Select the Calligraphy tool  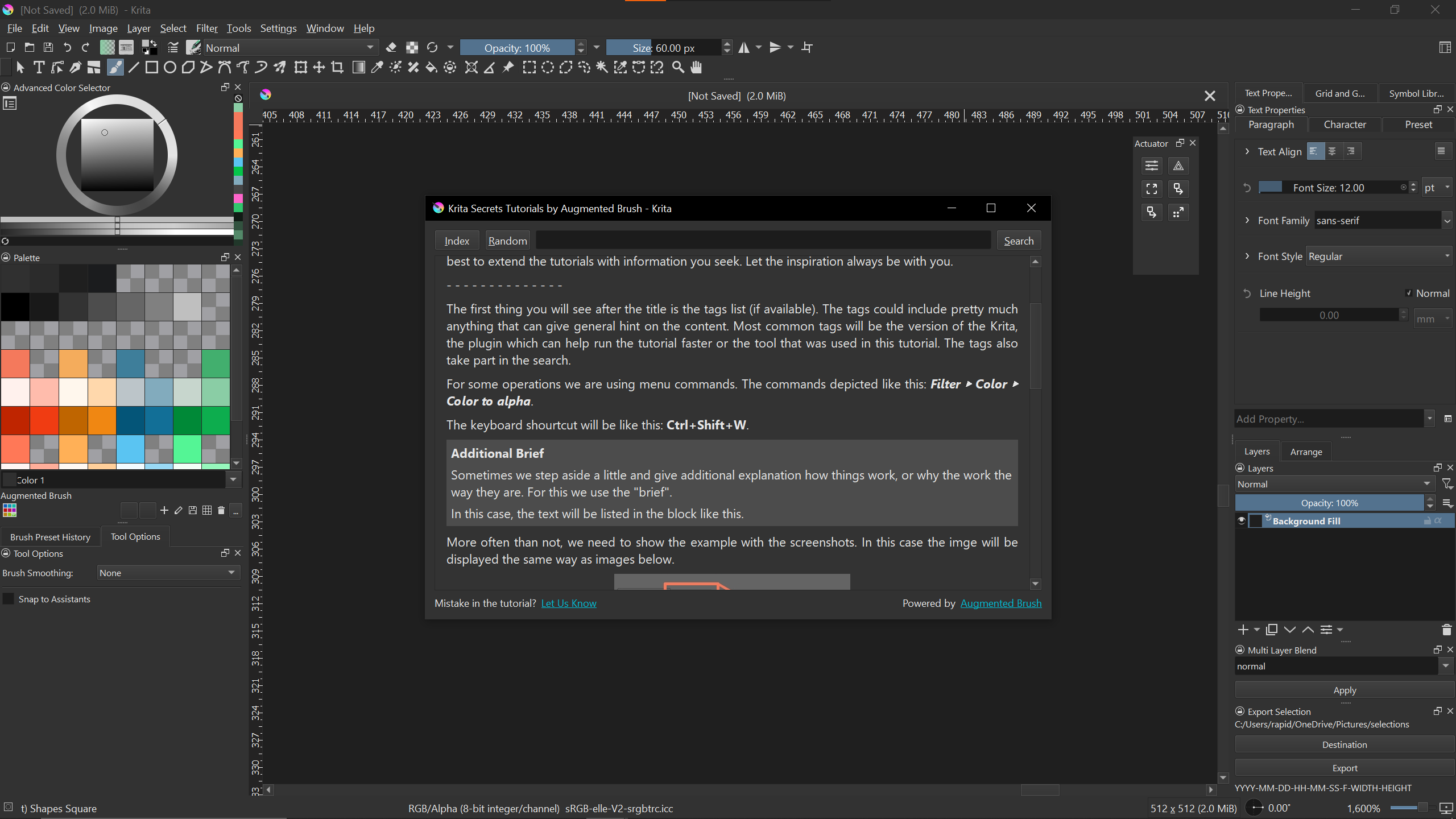click(x=75, y=68)
